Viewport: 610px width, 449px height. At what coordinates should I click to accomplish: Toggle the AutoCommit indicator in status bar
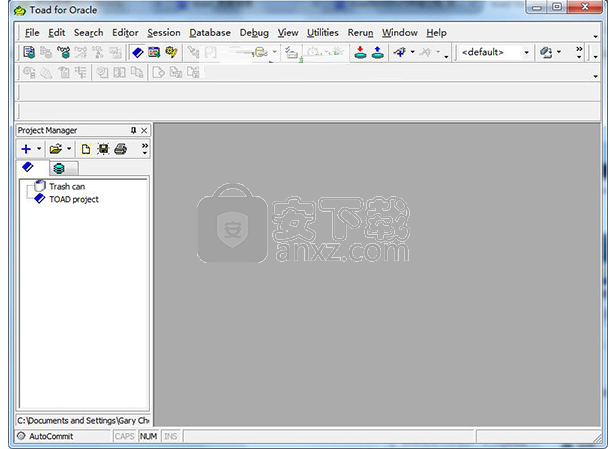coord(45,436)
